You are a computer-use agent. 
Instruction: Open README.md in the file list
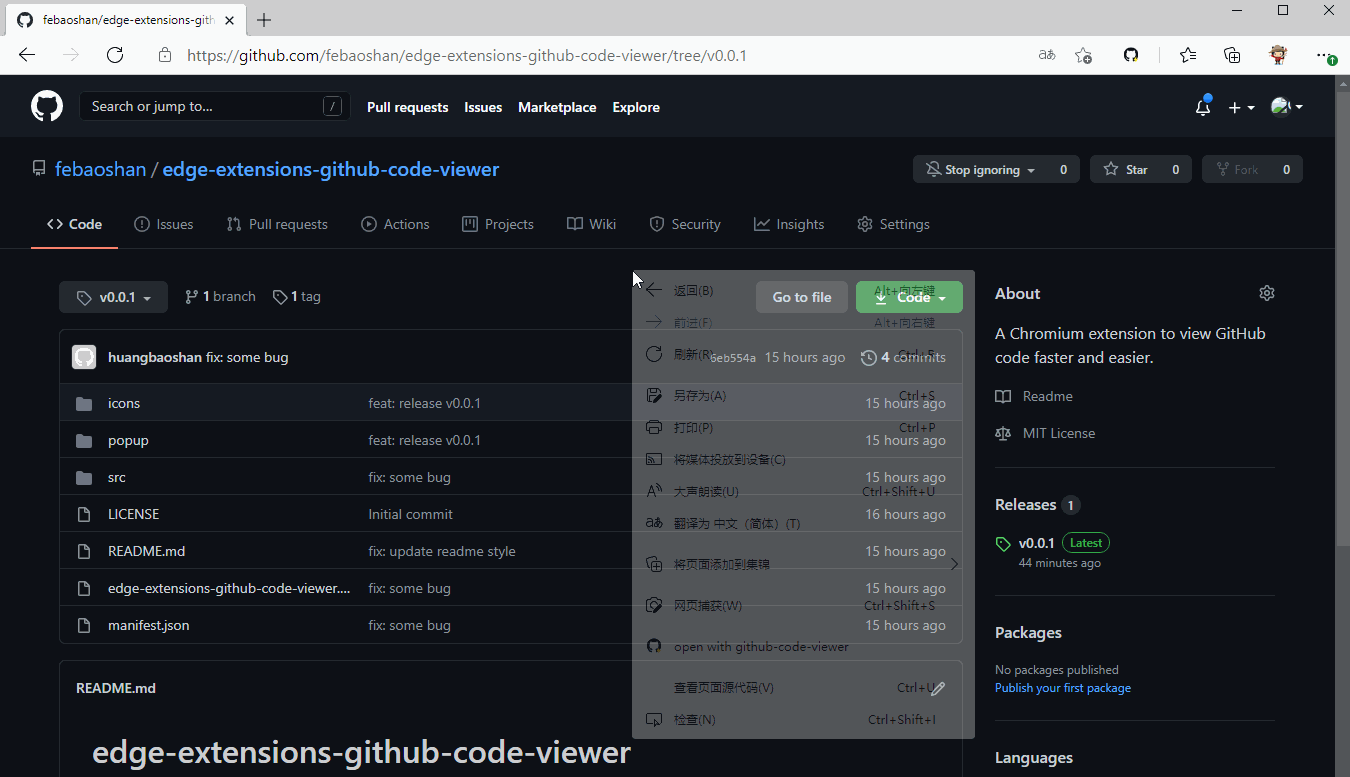tap(146, 551)
